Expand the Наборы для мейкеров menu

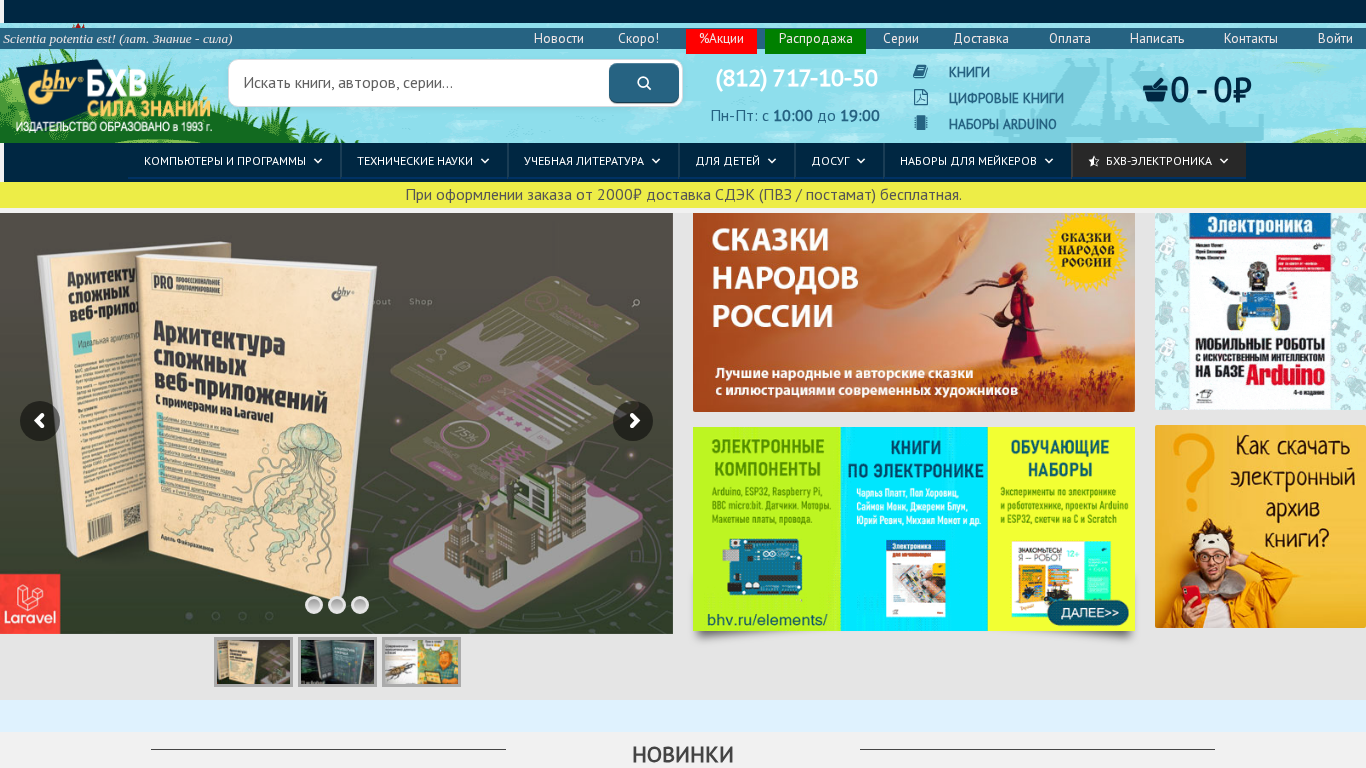pyautogui.click(x=977, y=161)
